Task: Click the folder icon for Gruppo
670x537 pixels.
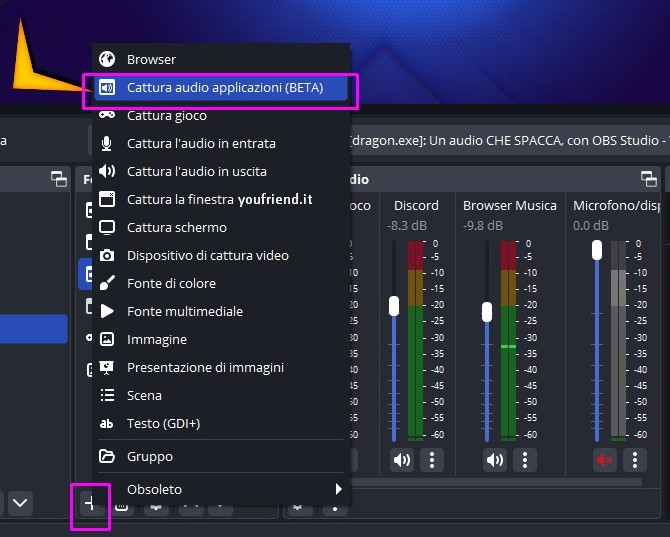Action: (x=107, y=456)
